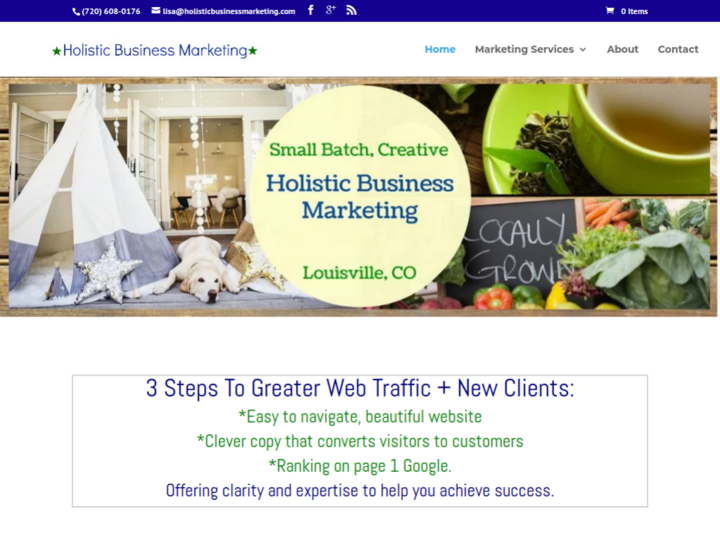Open the Facebook icon in top bar
This screenshot has height=540, width=720.
click(311, 11)
